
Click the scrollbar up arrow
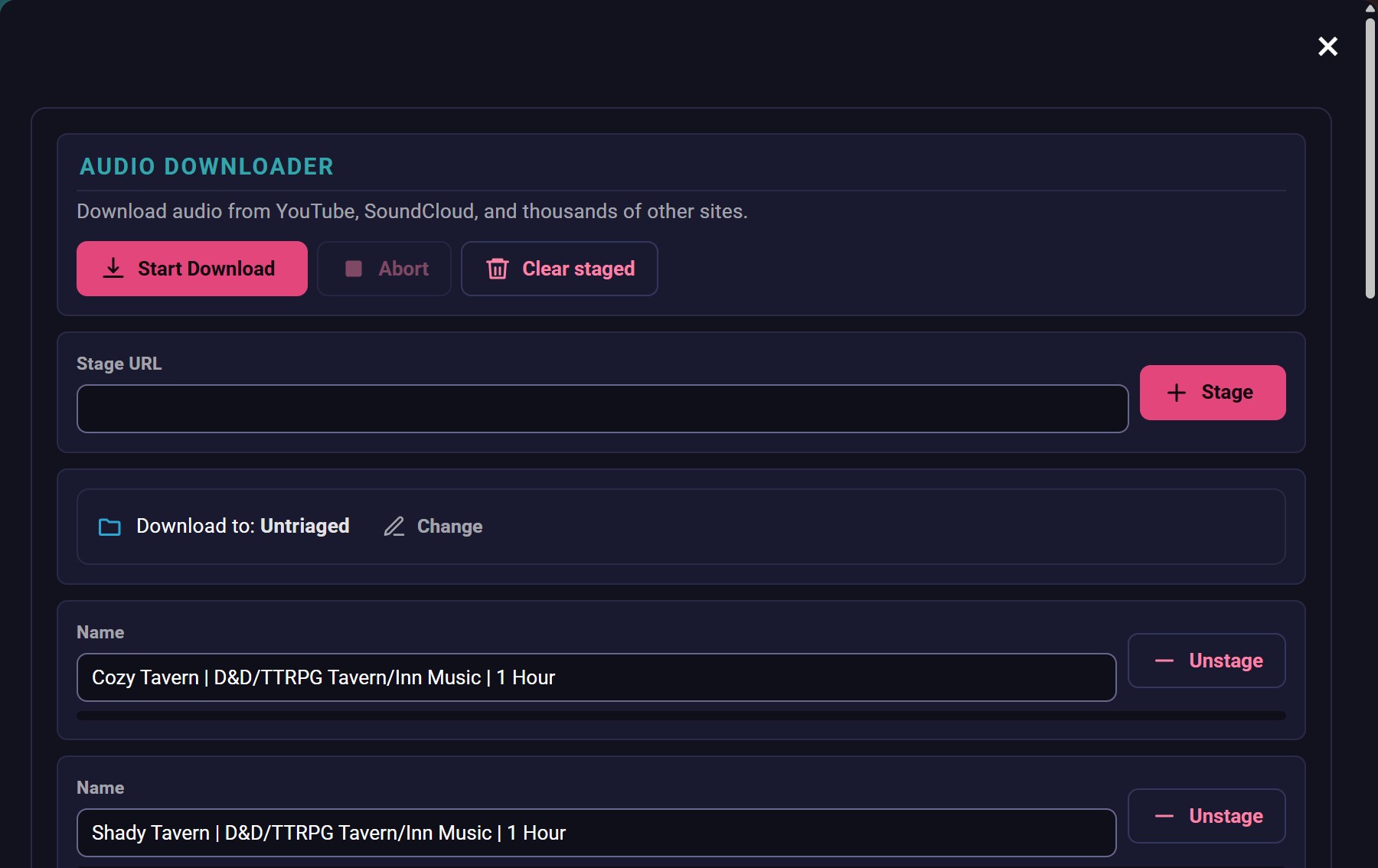click(1370, 8)
